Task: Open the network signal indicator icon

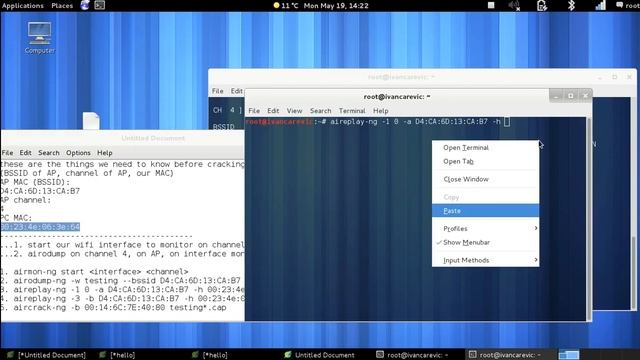Action: [x=600, y=5]
